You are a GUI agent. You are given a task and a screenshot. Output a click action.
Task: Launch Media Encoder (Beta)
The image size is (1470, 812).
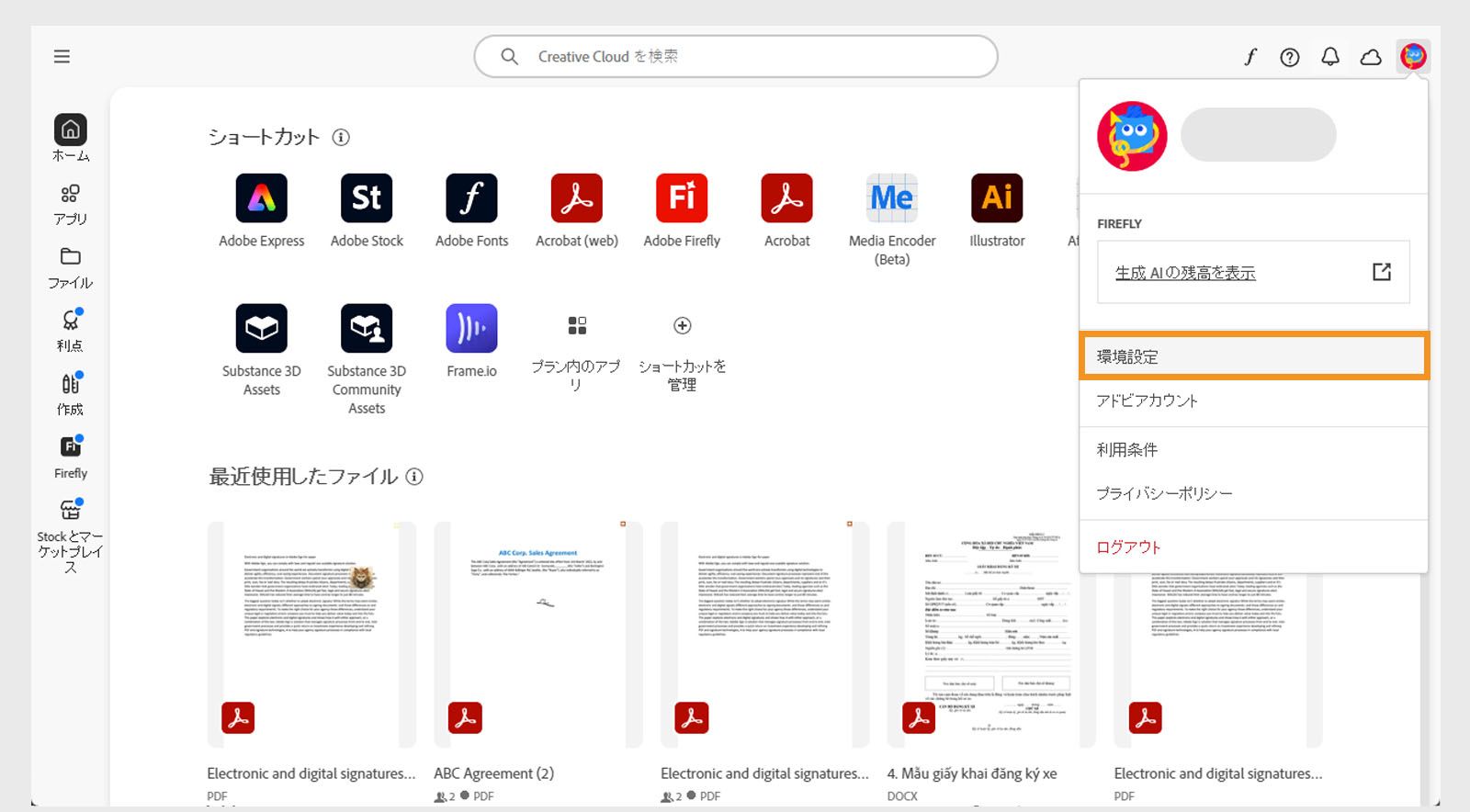click(x=892, y=220)
